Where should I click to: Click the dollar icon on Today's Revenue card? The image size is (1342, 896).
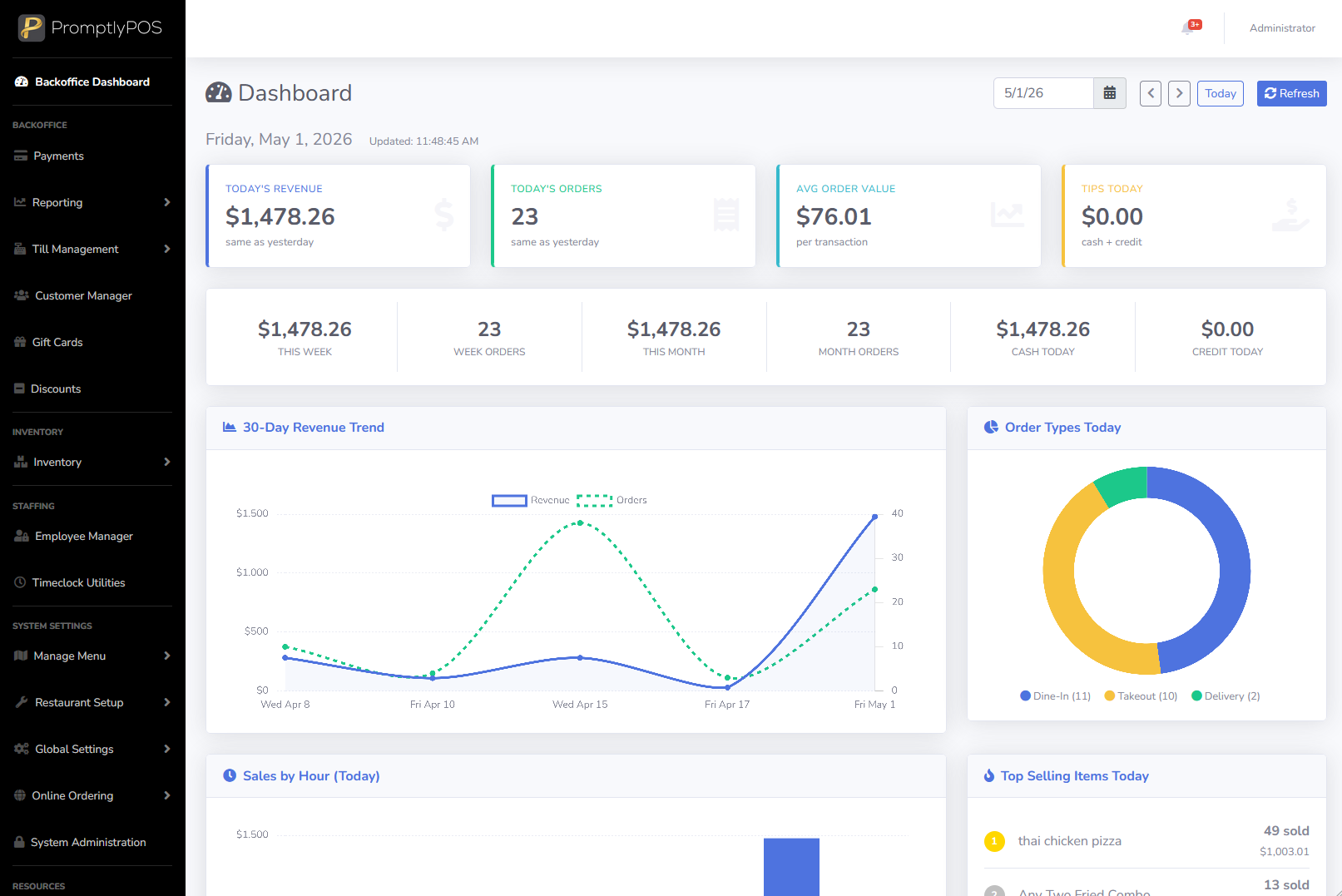444,215
